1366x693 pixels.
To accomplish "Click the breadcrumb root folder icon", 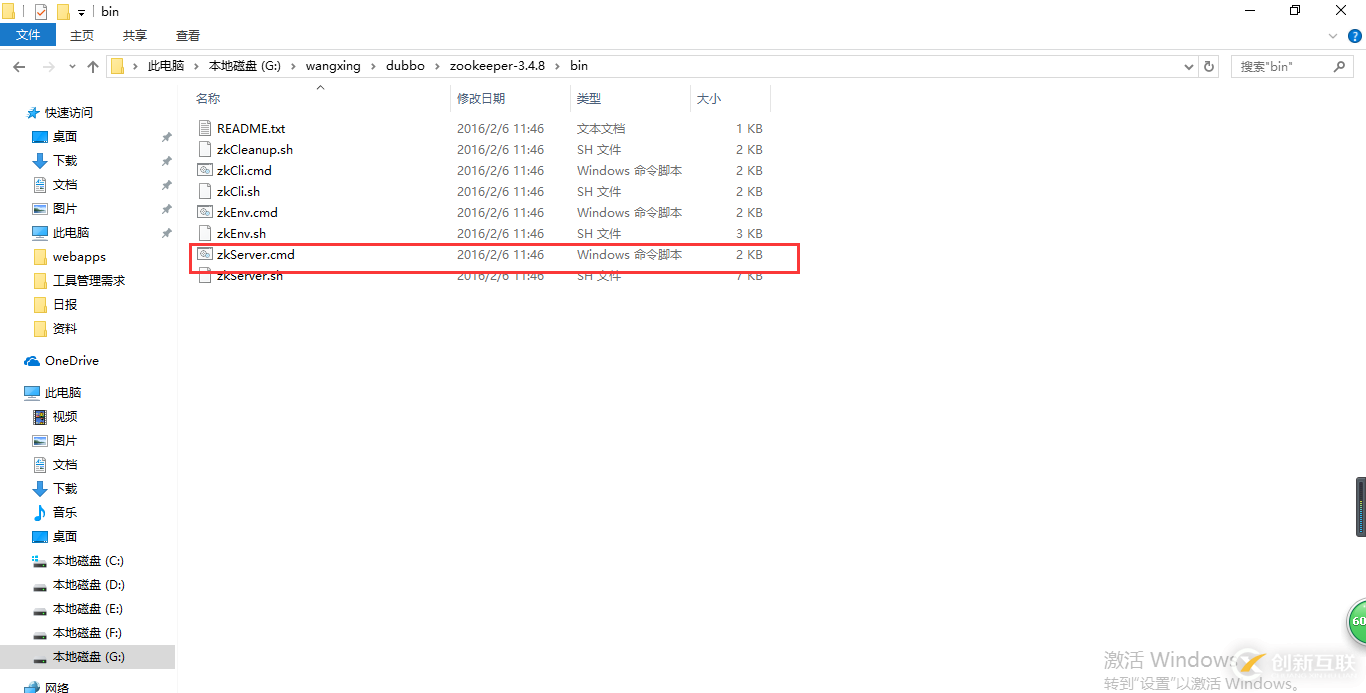I will 118,66.
